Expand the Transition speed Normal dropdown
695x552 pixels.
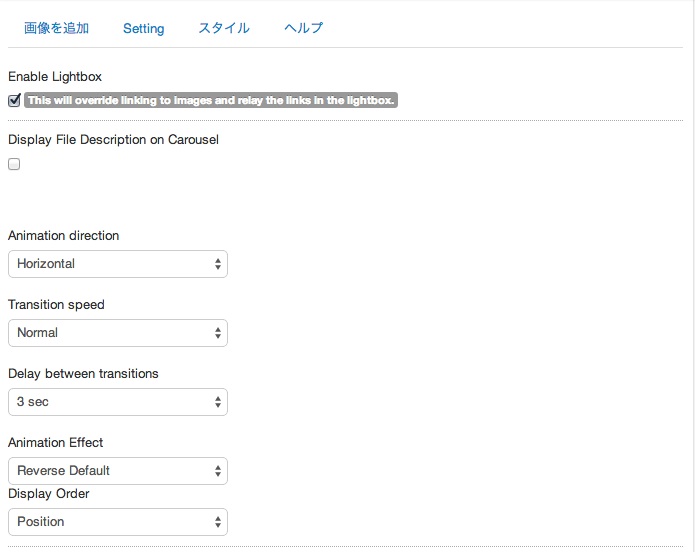point(117,333)
